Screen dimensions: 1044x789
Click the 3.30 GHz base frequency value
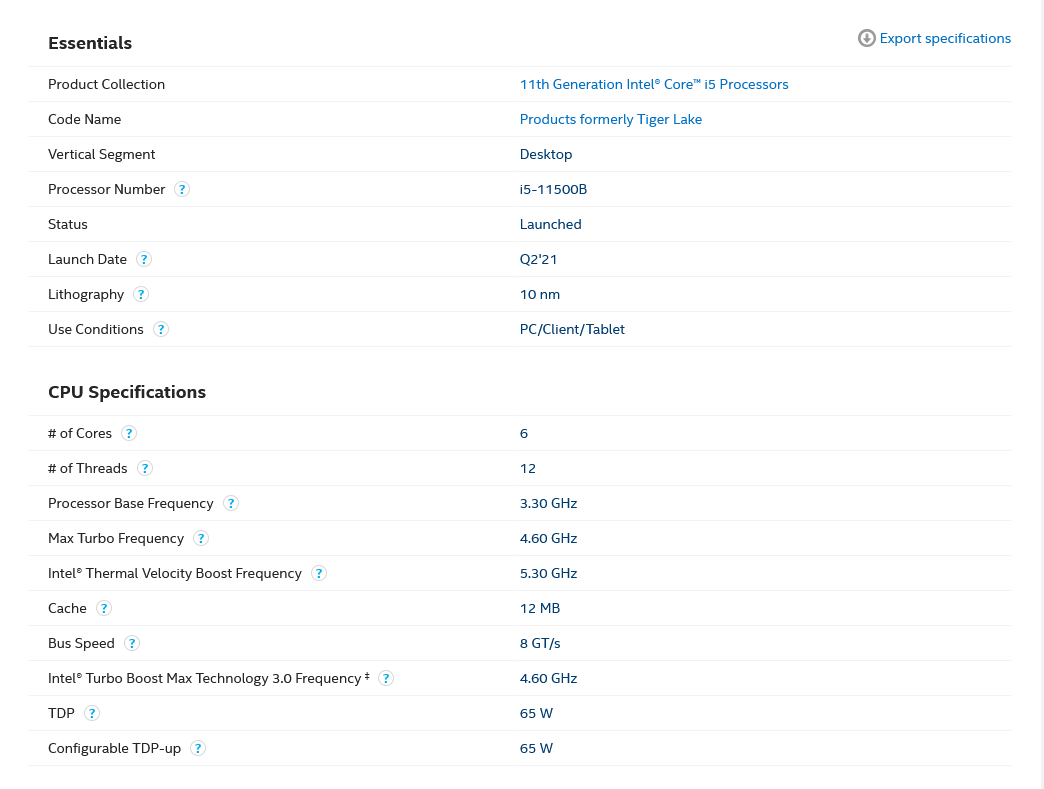point(548,503)
